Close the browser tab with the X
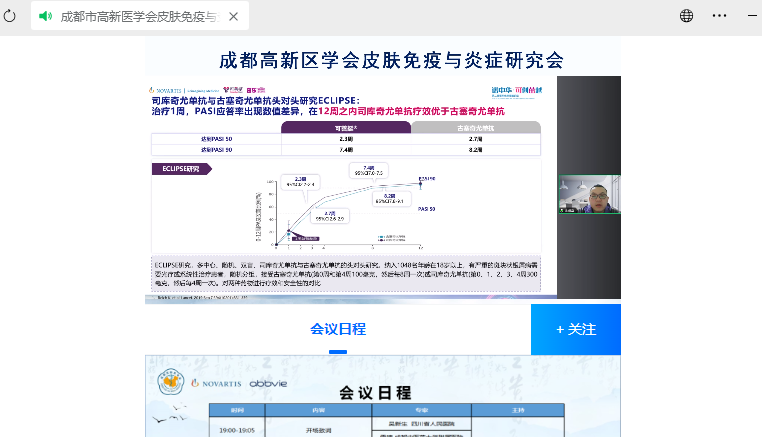762x437 pixels. coord(233,16)
